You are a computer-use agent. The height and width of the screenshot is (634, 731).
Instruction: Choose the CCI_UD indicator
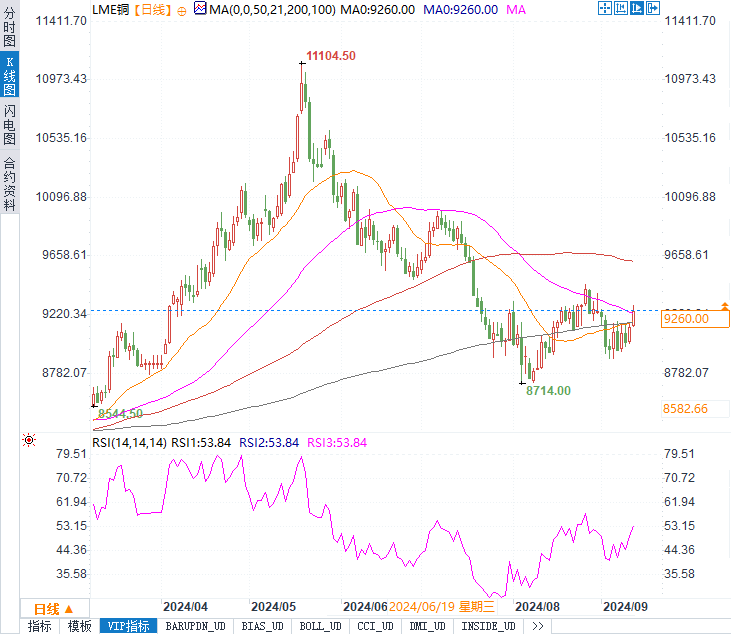coord(376,626)
